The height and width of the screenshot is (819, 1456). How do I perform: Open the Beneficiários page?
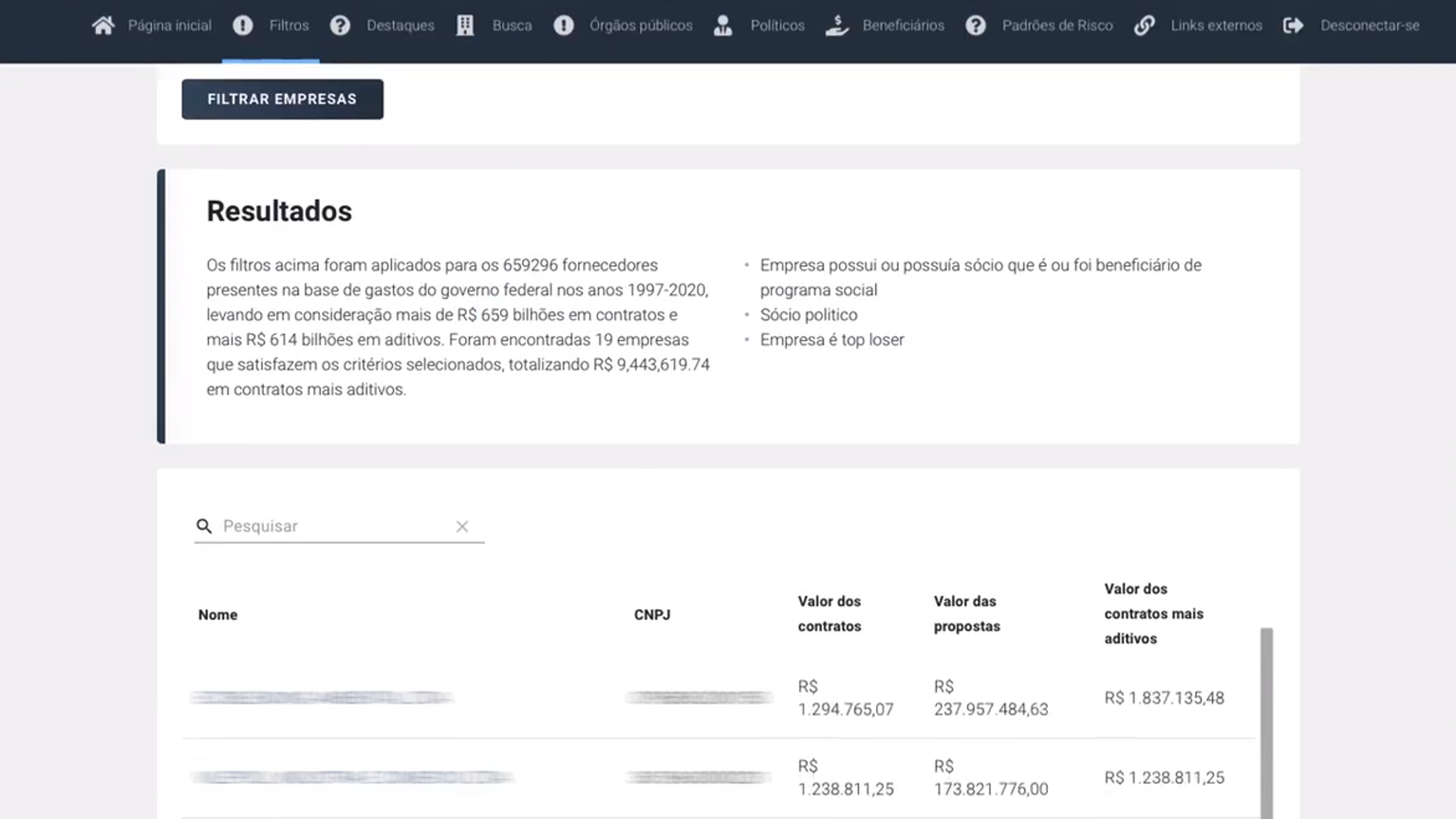point(903,26)
